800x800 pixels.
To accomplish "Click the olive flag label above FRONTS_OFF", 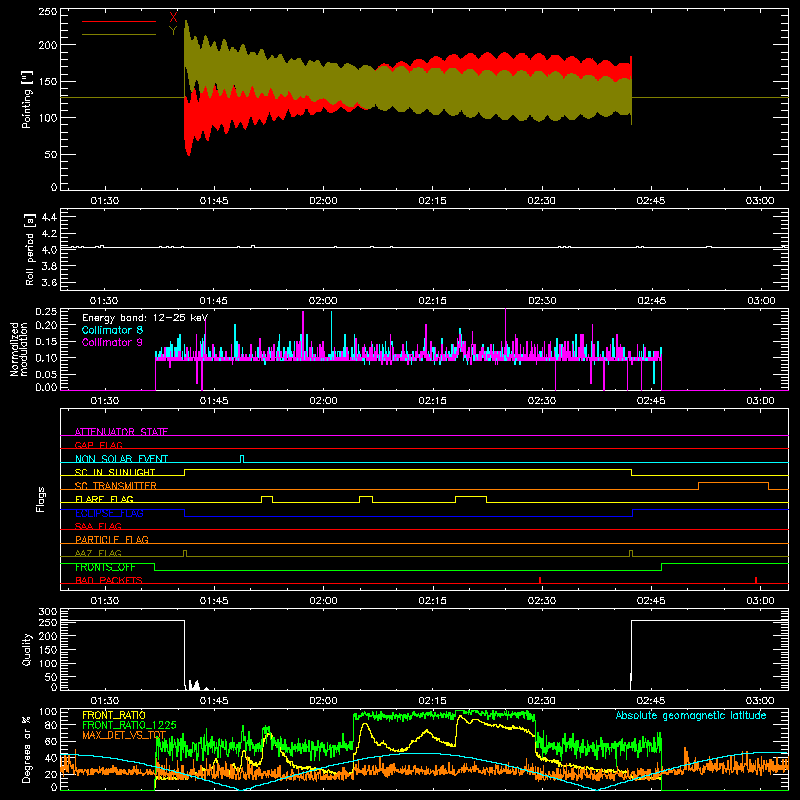I will pos(98,553).
